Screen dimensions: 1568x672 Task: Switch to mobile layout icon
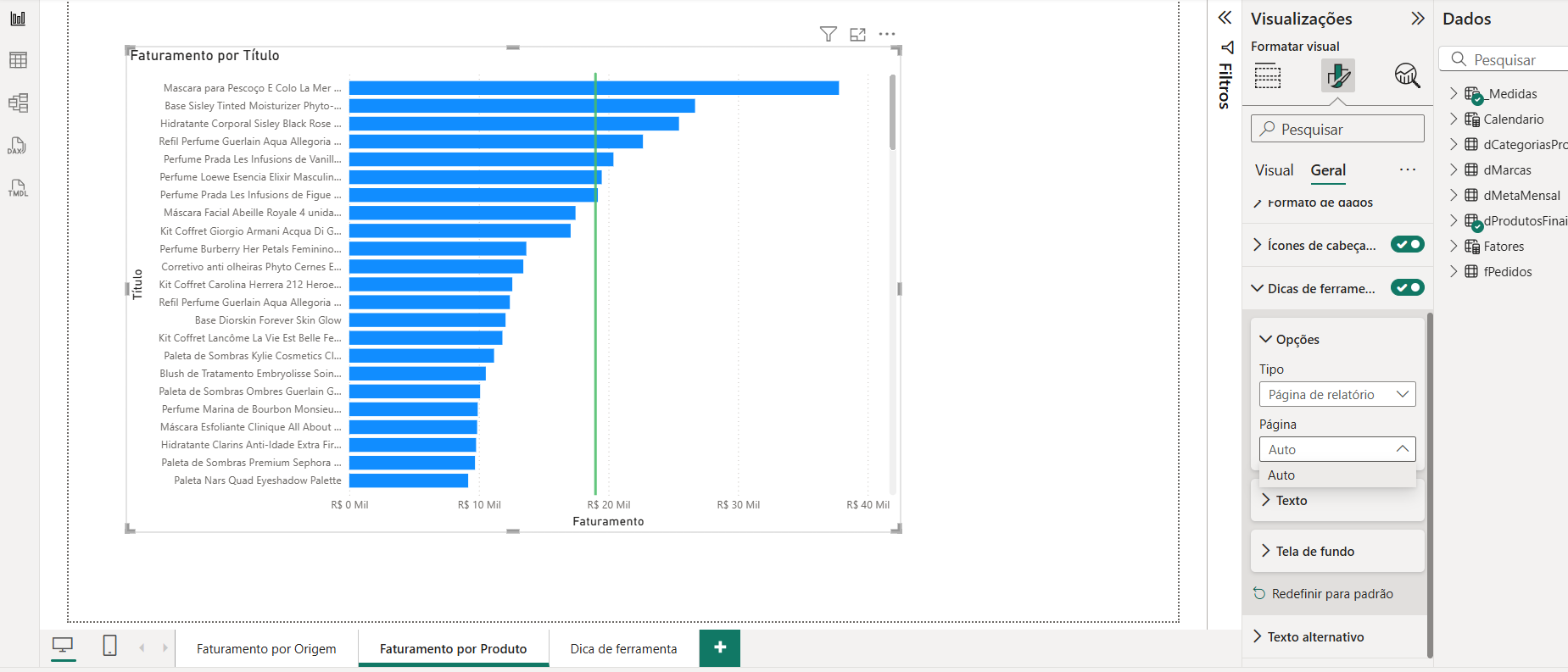(x=109, y=646)
